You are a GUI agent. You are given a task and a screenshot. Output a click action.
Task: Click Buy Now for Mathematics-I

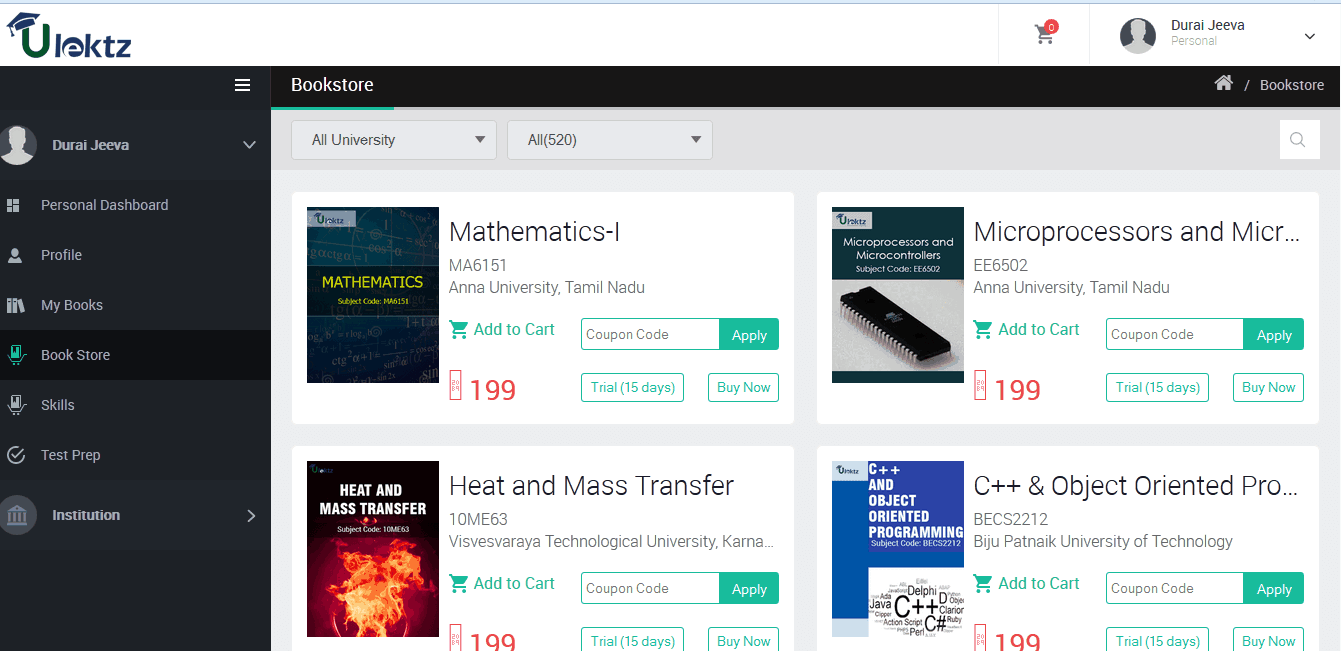point(743,388)
